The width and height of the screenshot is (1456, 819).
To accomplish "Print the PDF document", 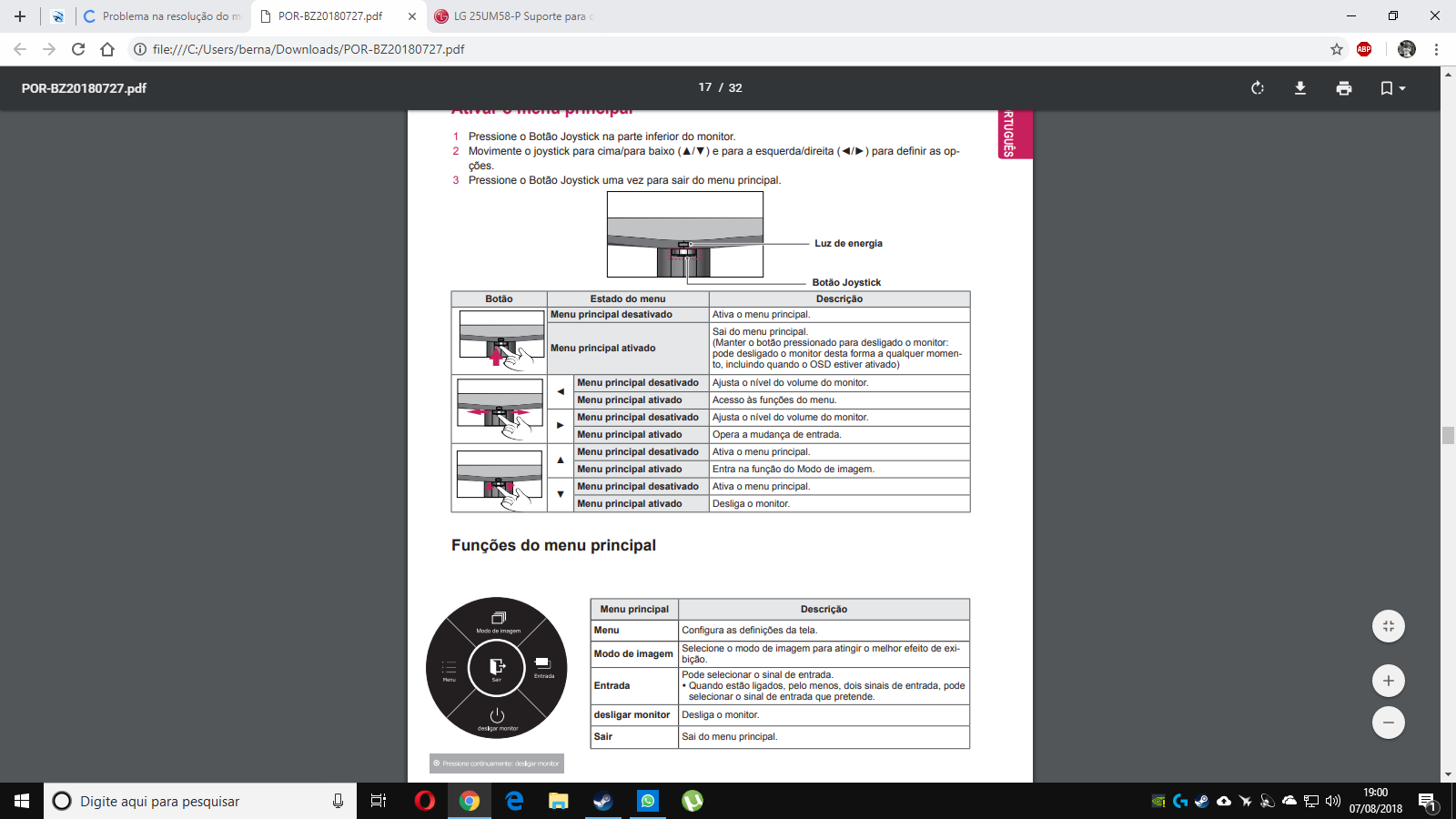I will 1344,88.
